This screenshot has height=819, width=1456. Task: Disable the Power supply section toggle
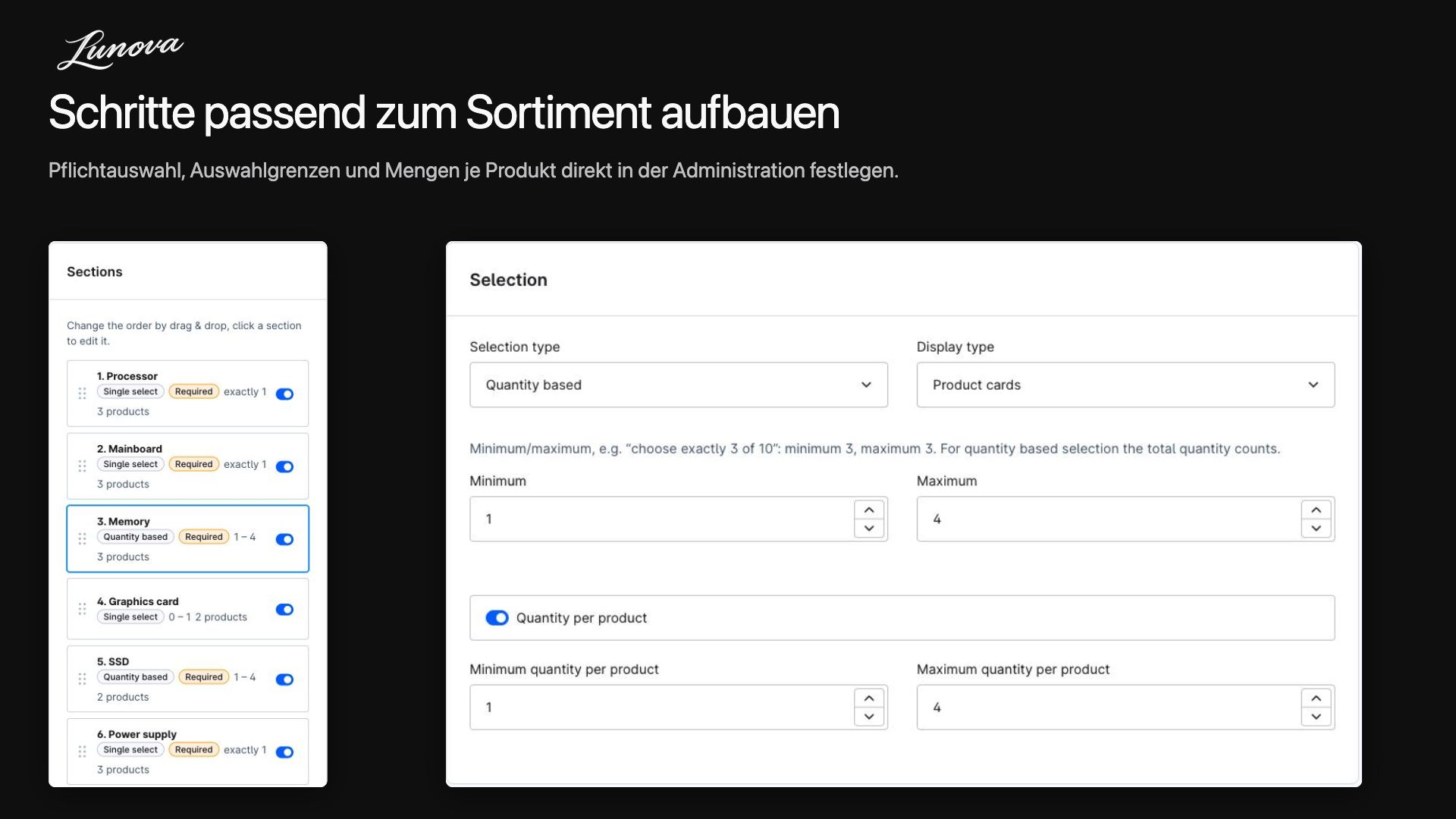284,752
